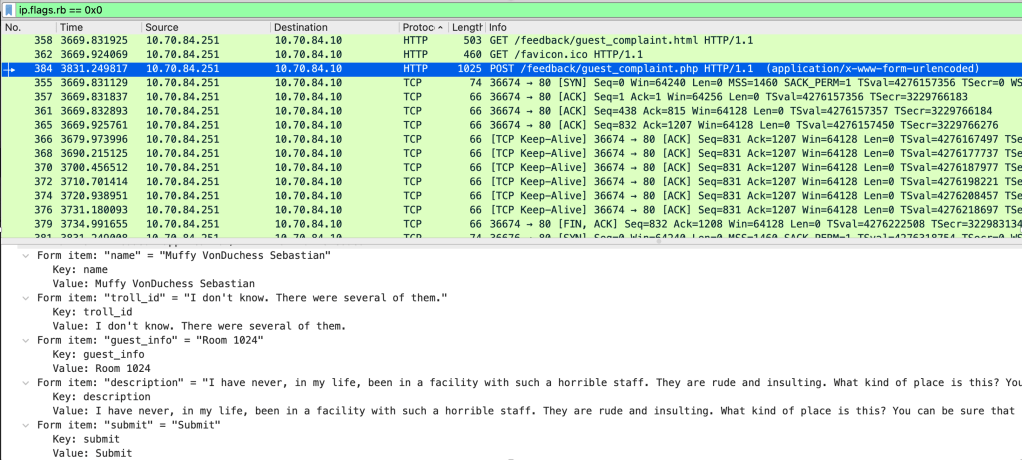This screenshot has height=460, width=1022.
Task: Click the display filter bookmark icon
Action: click(x=9, y=9)
